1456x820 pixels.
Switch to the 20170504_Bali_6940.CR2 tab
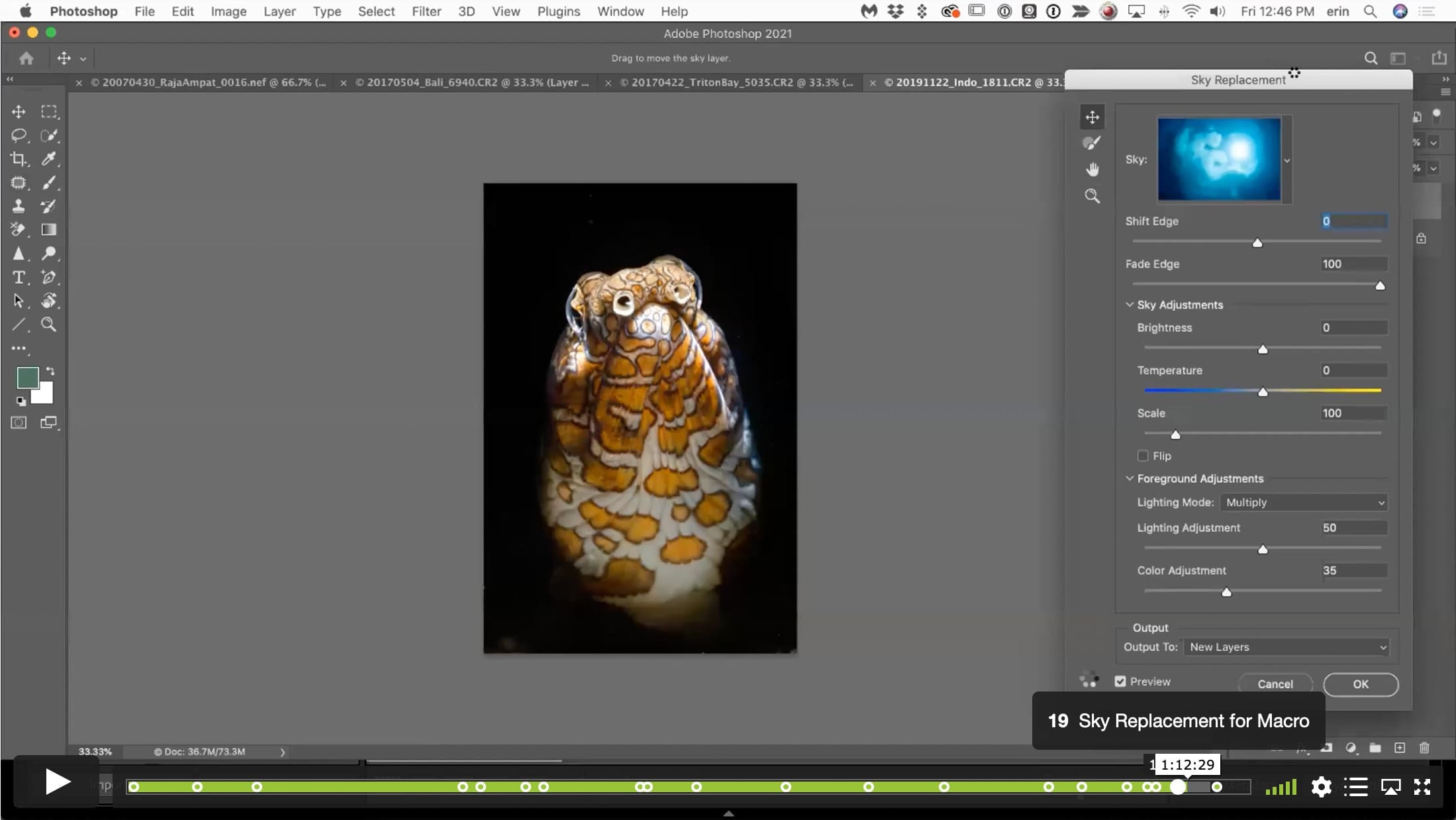[471, 82]
